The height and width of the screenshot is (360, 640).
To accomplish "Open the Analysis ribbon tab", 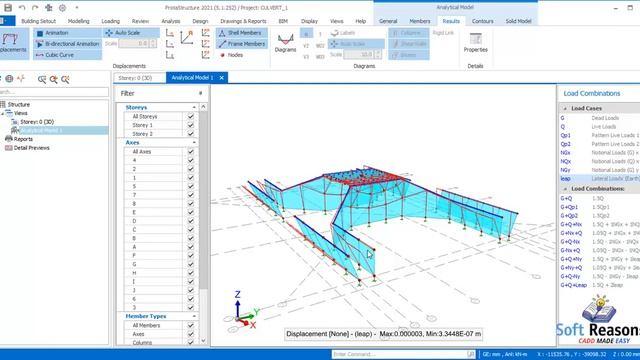I will pos(171,21).
